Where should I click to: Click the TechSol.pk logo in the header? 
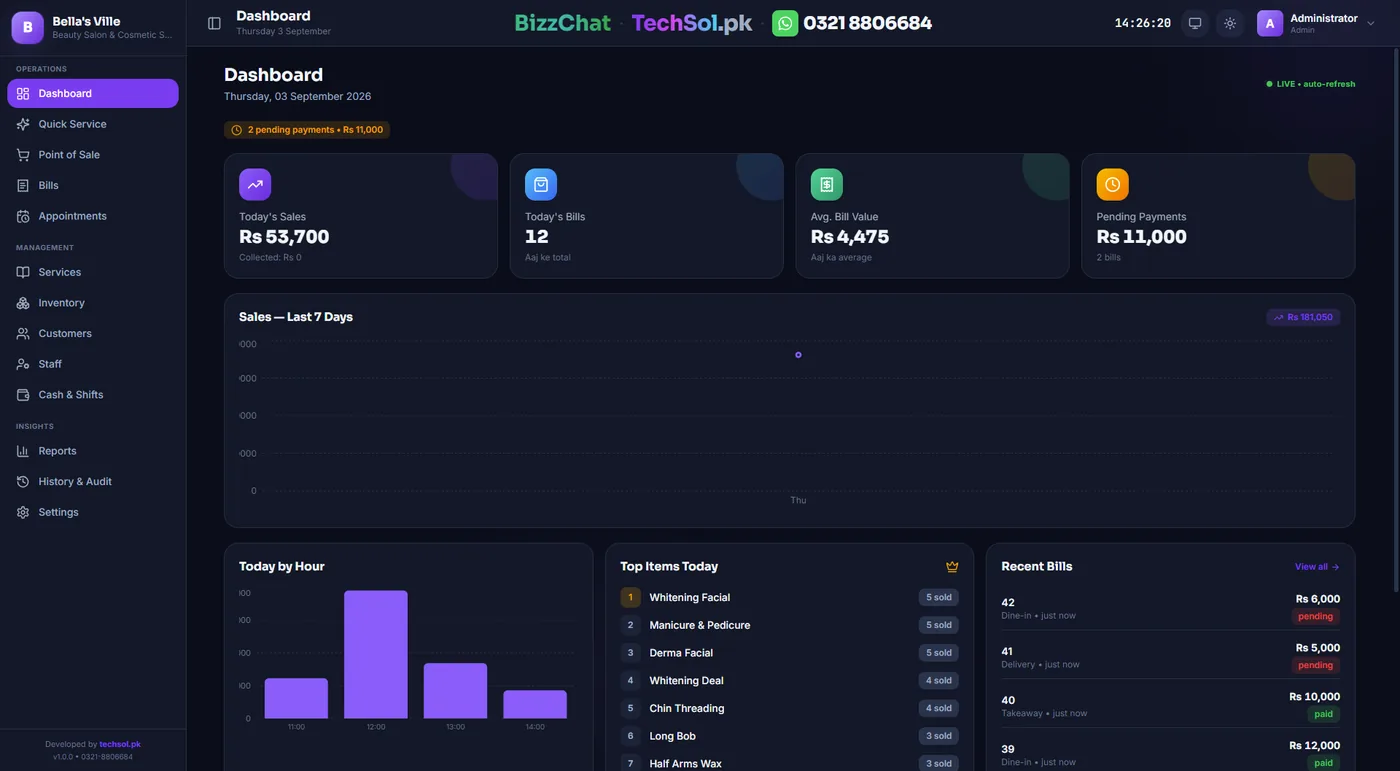[x=692, y=23]
